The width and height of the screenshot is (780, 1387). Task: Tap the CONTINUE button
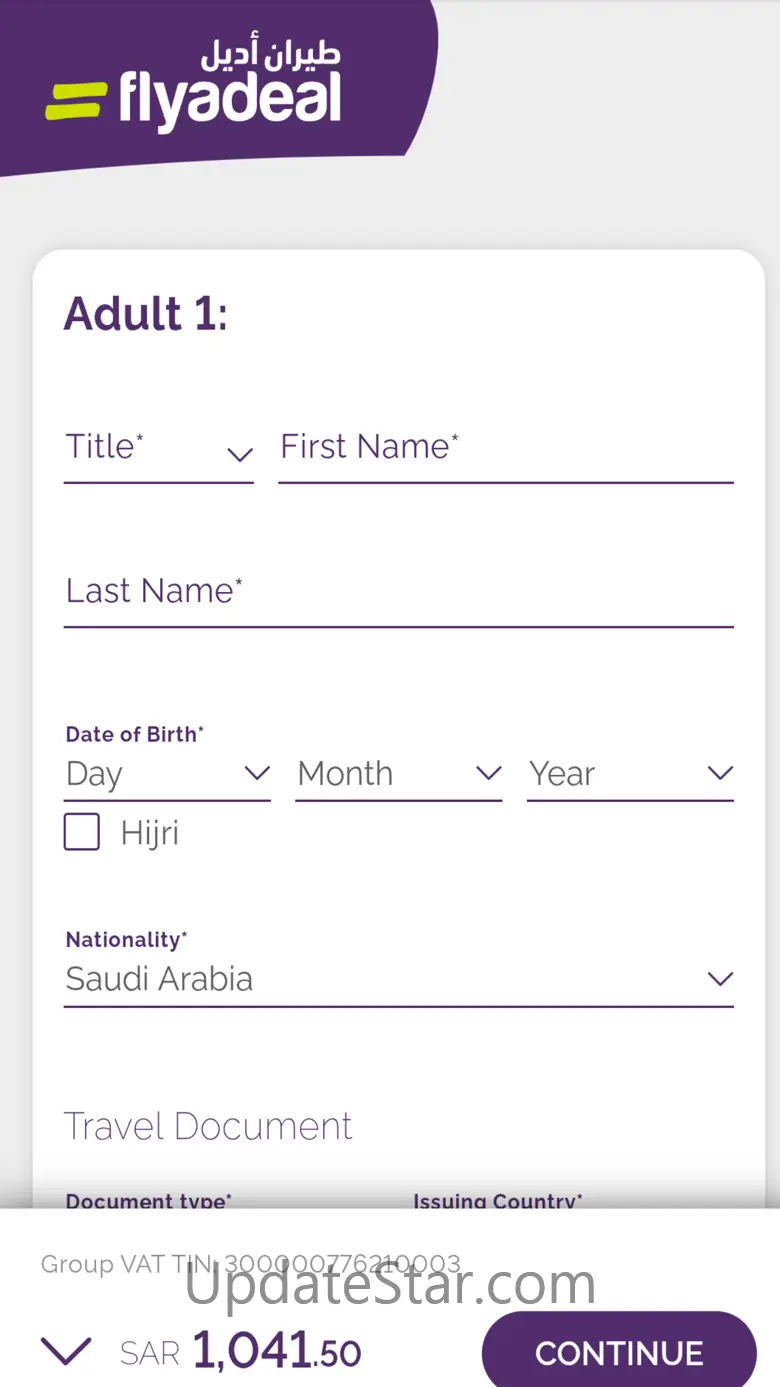coord(619,1352)
